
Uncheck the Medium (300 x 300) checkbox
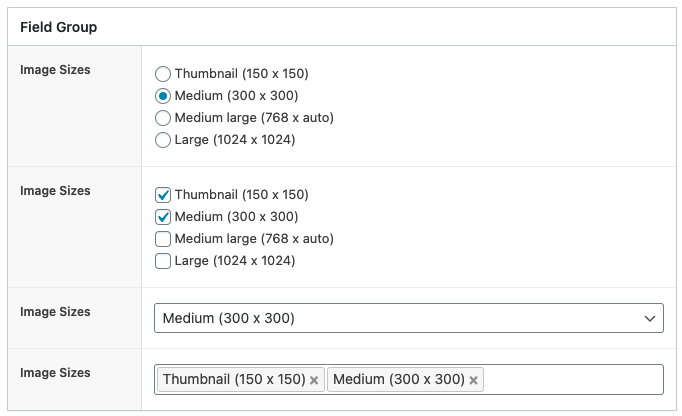click(x=163, y=217)
